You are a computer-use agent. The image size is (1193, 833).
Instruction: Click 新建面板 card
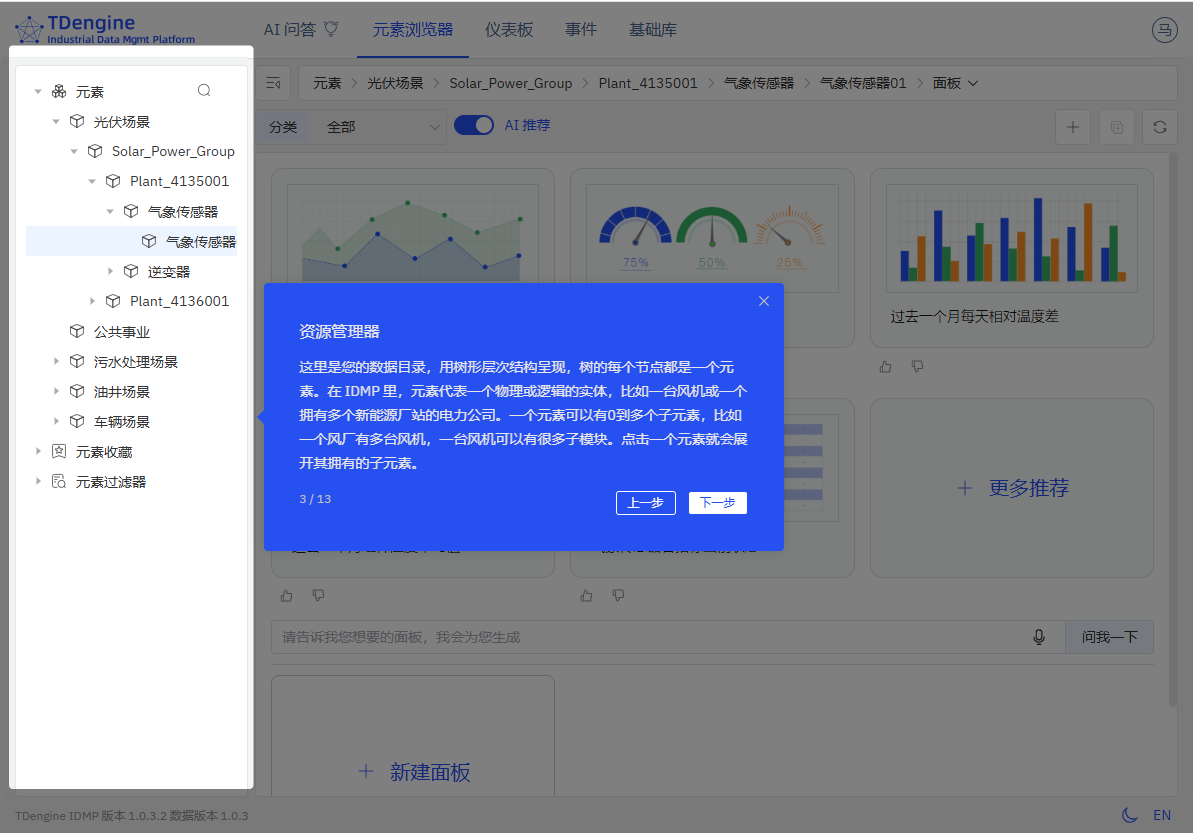[x=413, y=736]
